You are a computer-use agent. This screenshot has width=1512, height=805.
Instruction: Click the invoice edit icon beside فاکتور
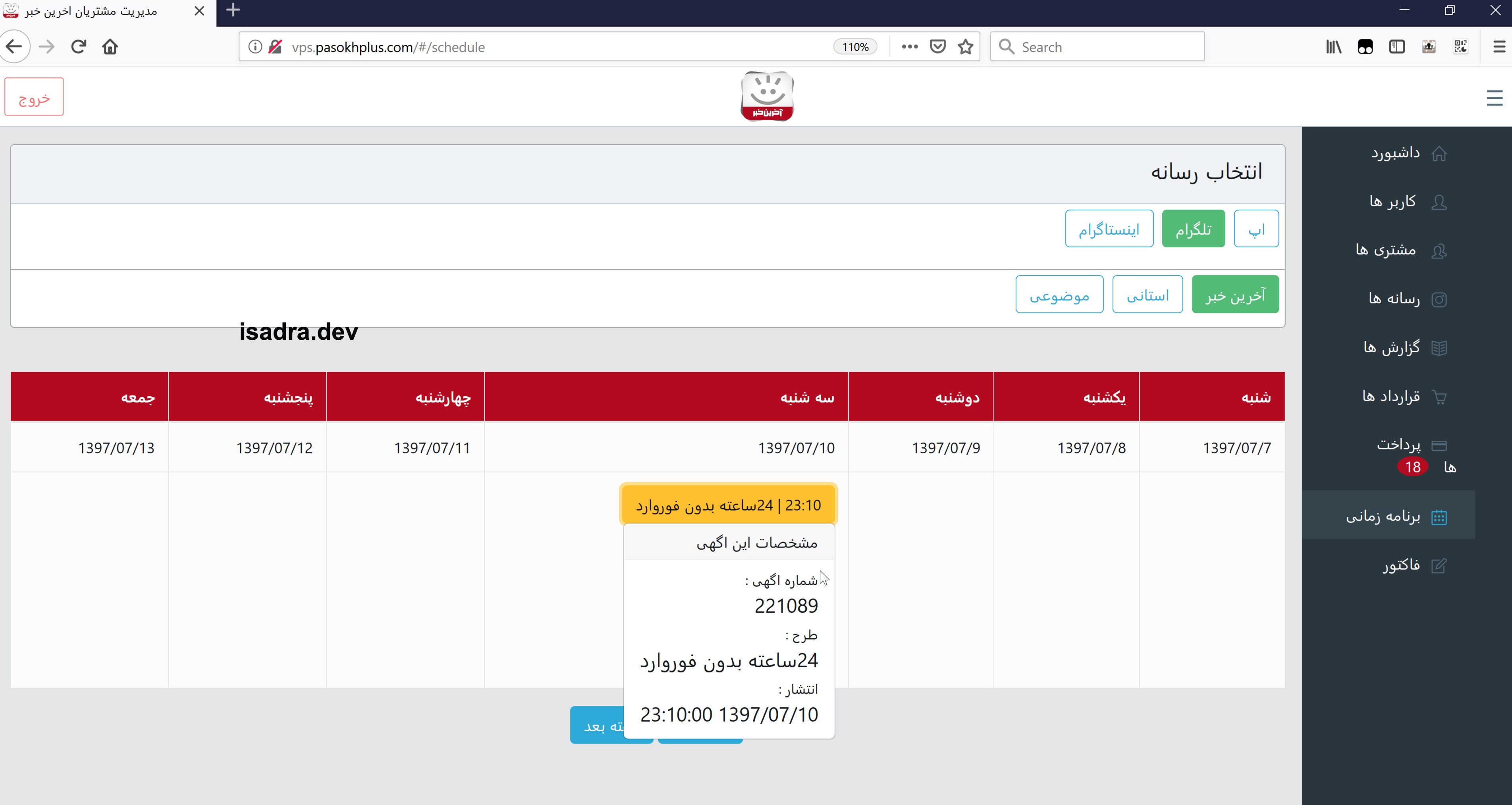pos(1439,566)
